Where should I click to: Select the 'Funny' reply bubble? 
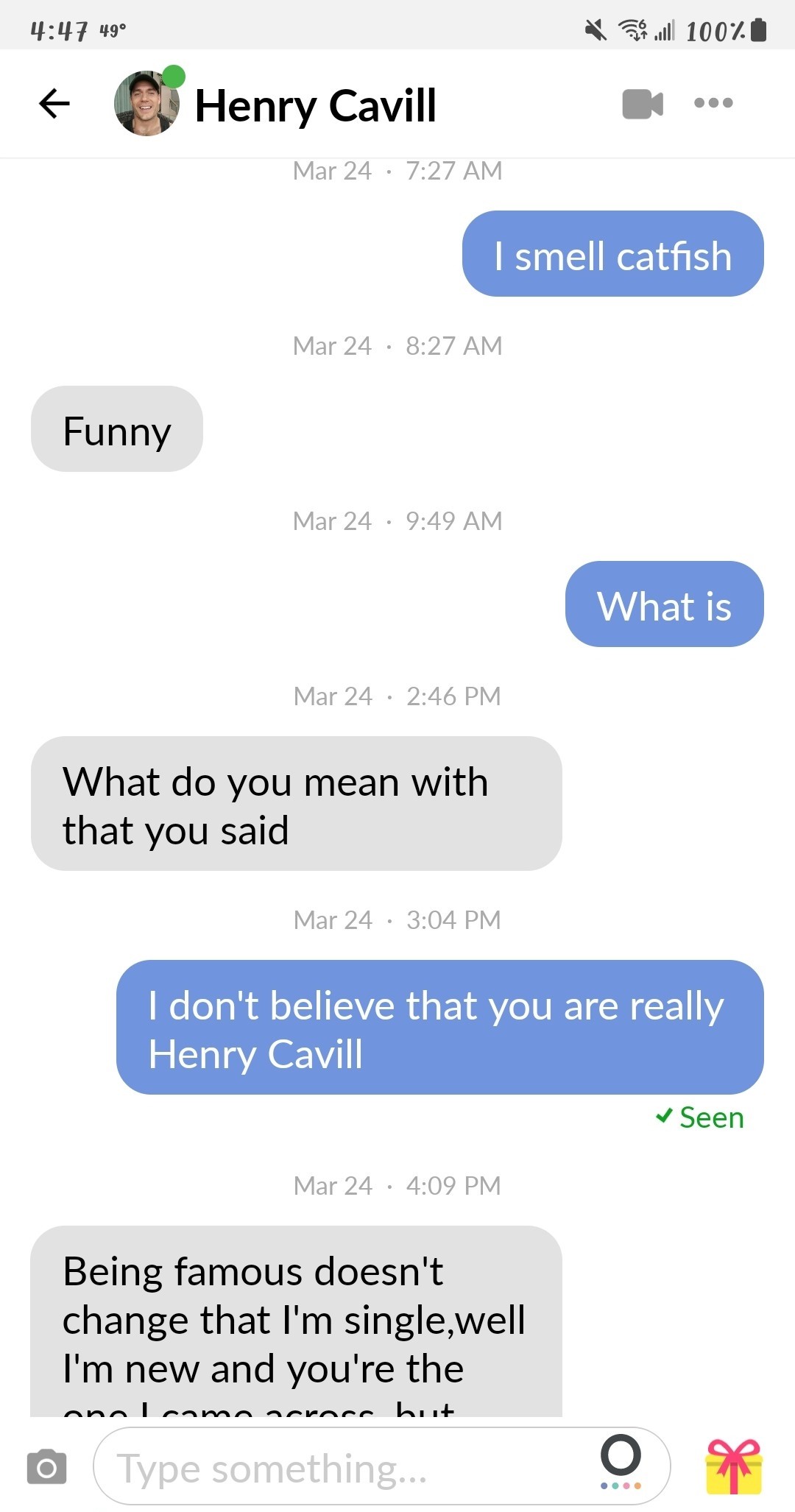pos(117,429)
